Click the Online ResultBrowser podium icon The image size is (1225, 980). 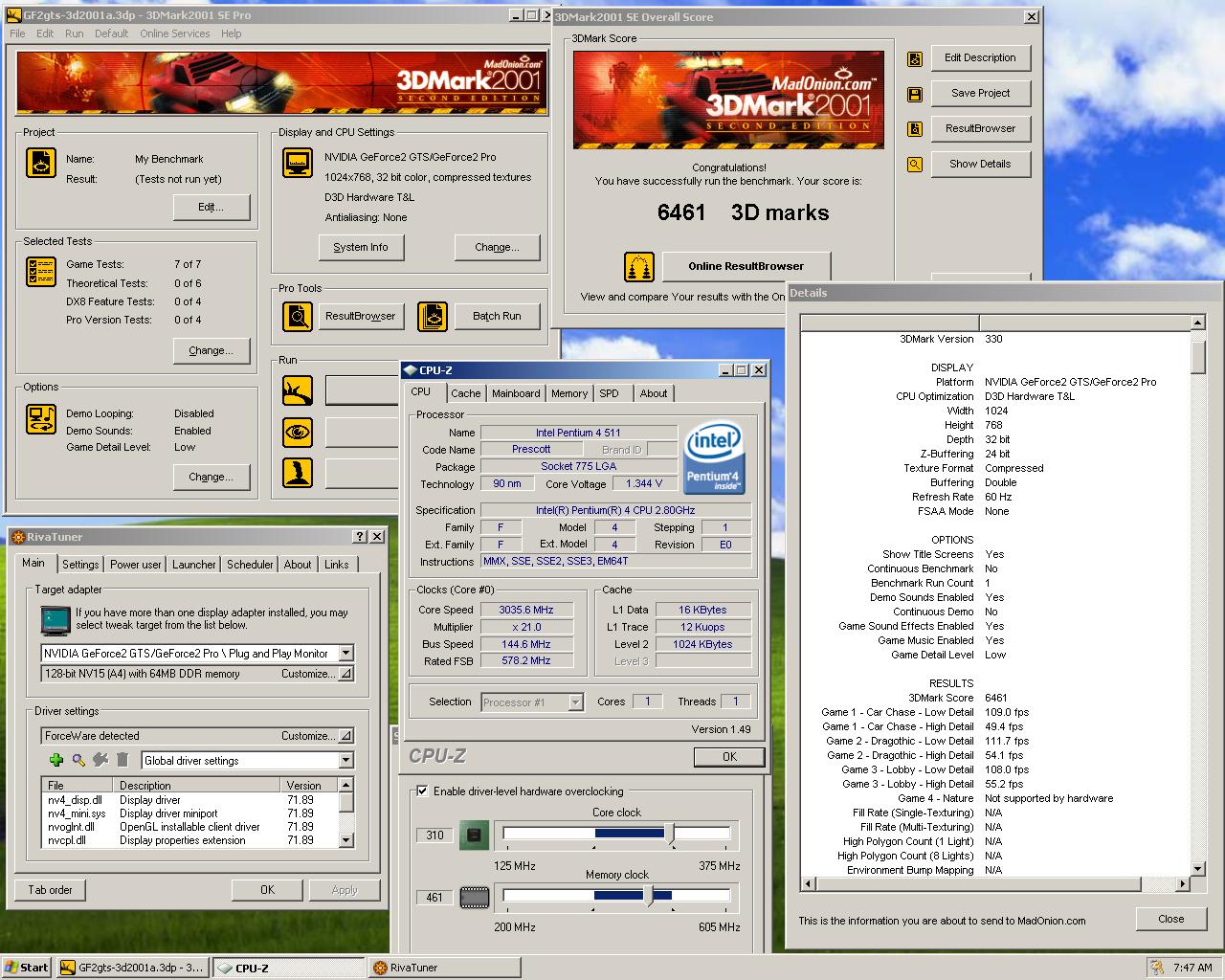point(639,267)
